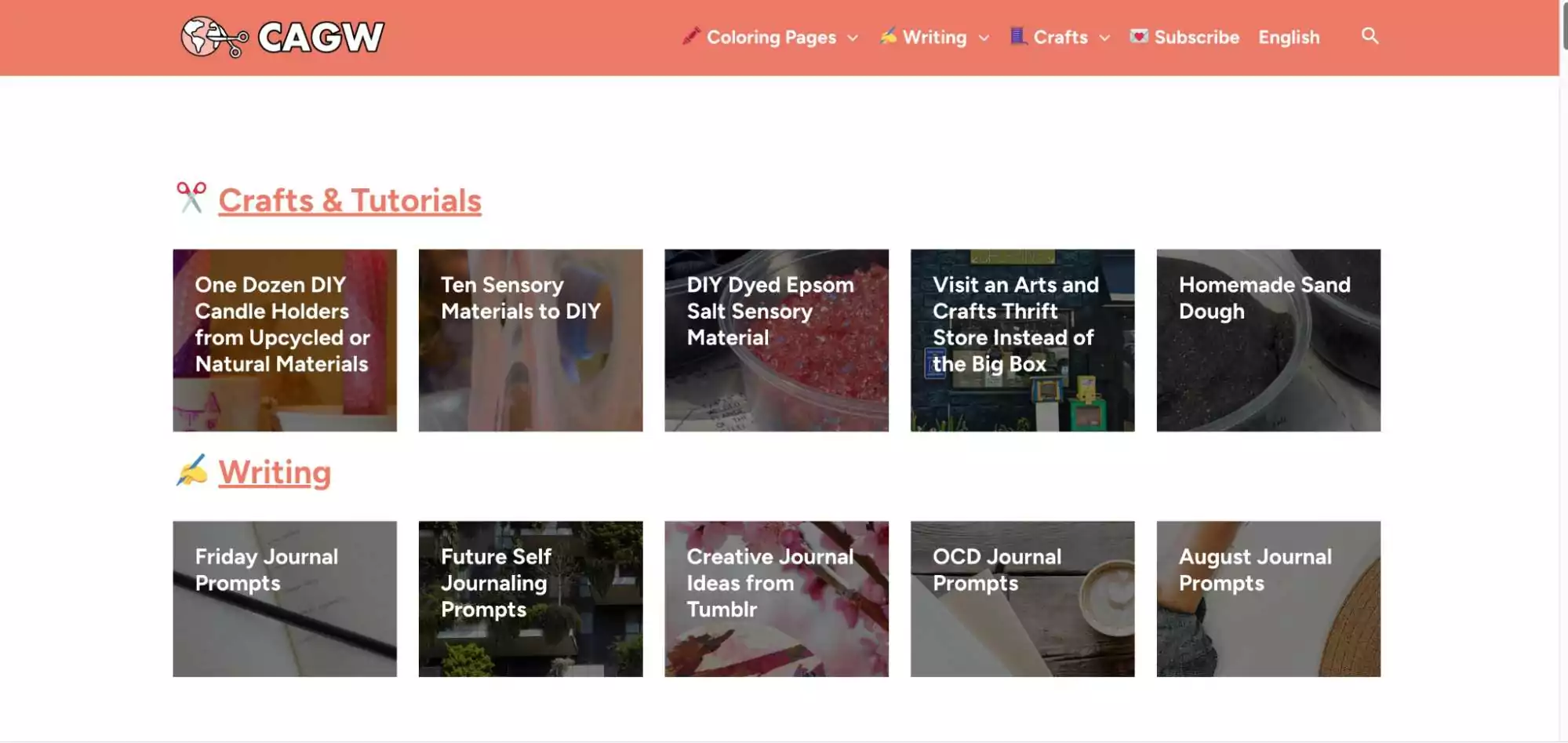Open the Writing section heading link
The image size is (1568, 743).
coord(275,472)
